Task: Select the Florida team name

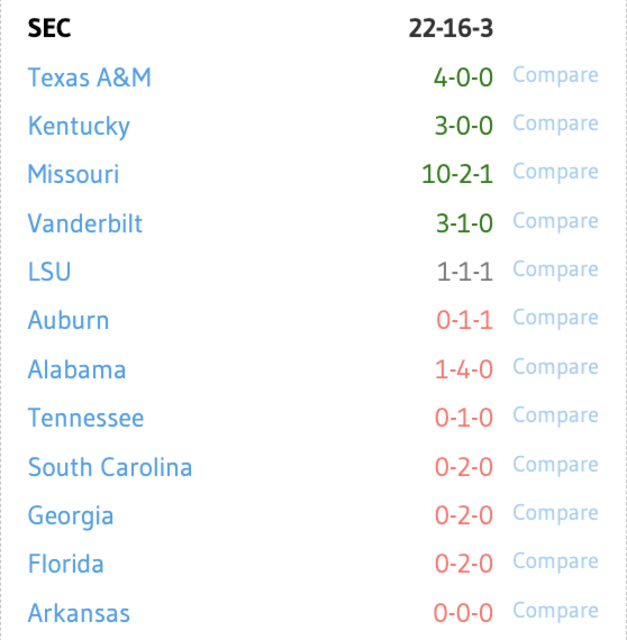Action: [66, 564]
